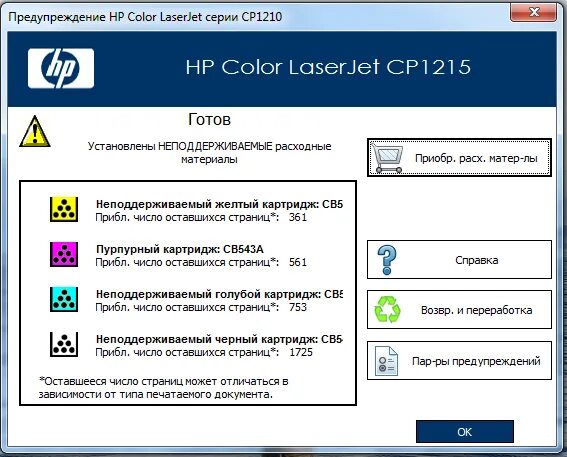Image resolution: width=567 pixels, height=457 pixels.
Task: Click the 'HP Color LaserJet CP1215' title
Action: 328,67
